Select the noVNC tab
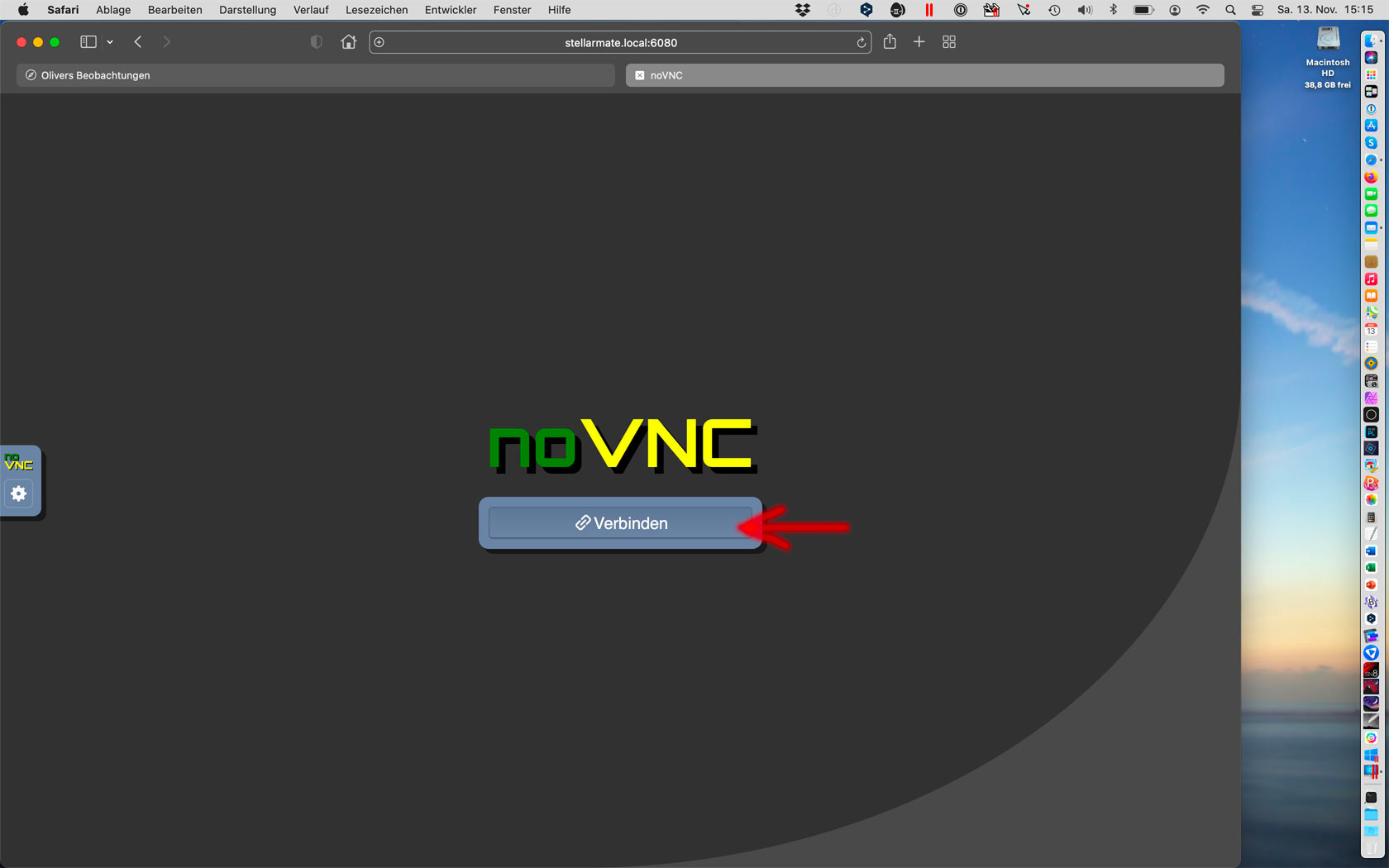This screenshot has height=868, width=1389. [924, 75]
